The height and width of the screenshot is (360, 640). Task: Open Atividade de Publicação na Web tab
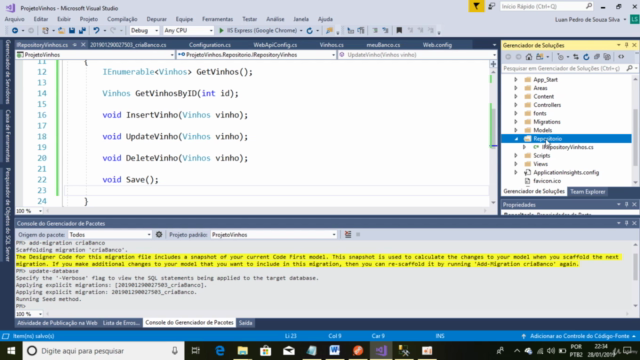[x=57, y=323]
